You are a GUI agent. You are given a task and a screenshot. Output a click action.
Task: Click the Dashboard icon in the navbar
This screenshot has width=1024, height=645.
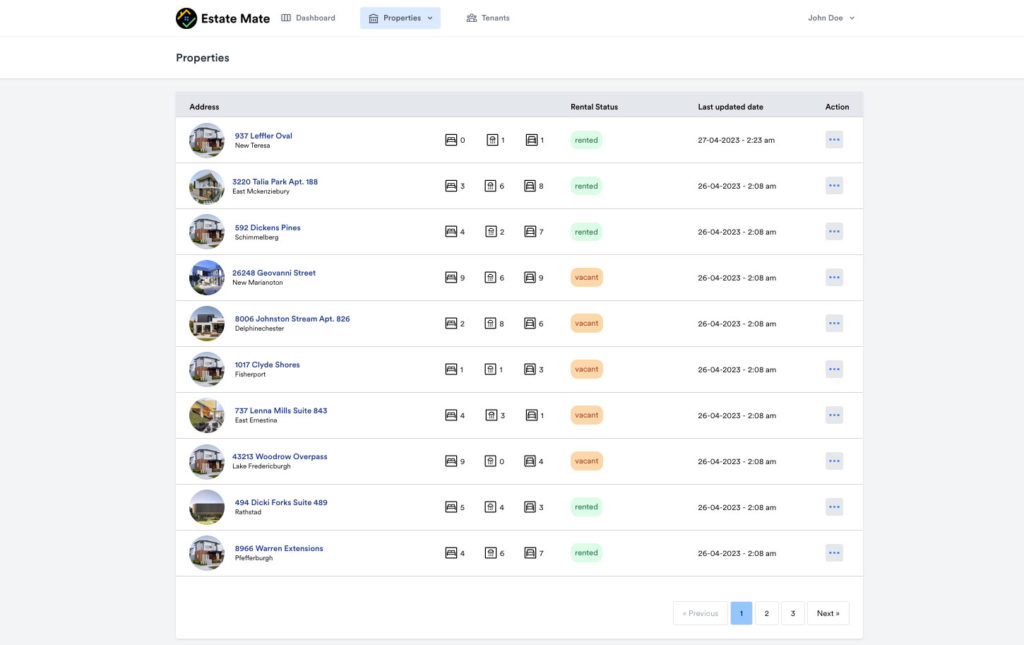[286, 18]
